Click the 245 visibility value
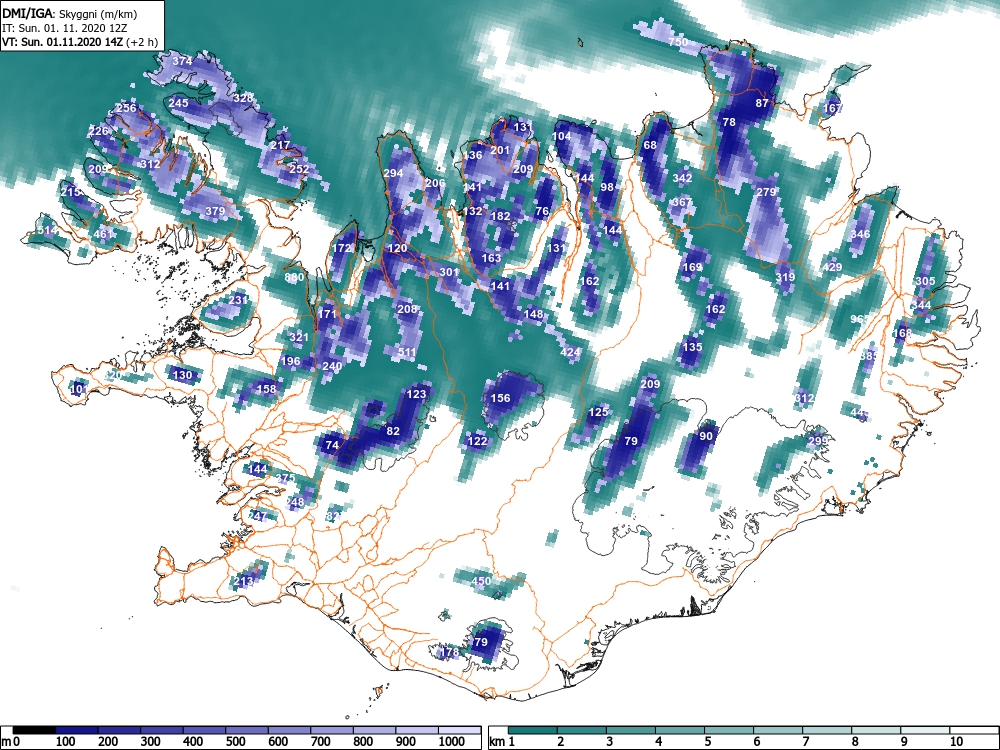This screenshot has width=1000, height=750. 179,103
